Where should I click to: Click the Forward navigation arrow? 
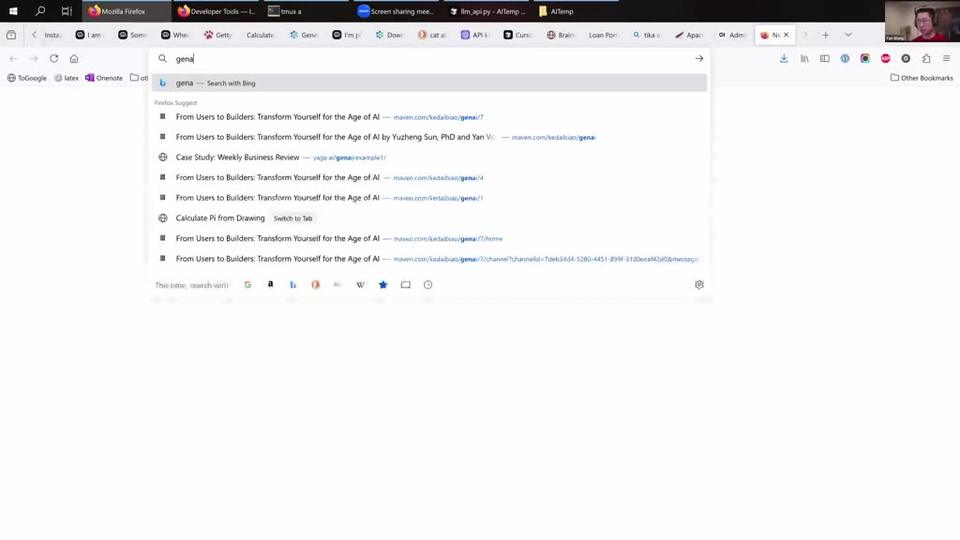tap(34, 59)
